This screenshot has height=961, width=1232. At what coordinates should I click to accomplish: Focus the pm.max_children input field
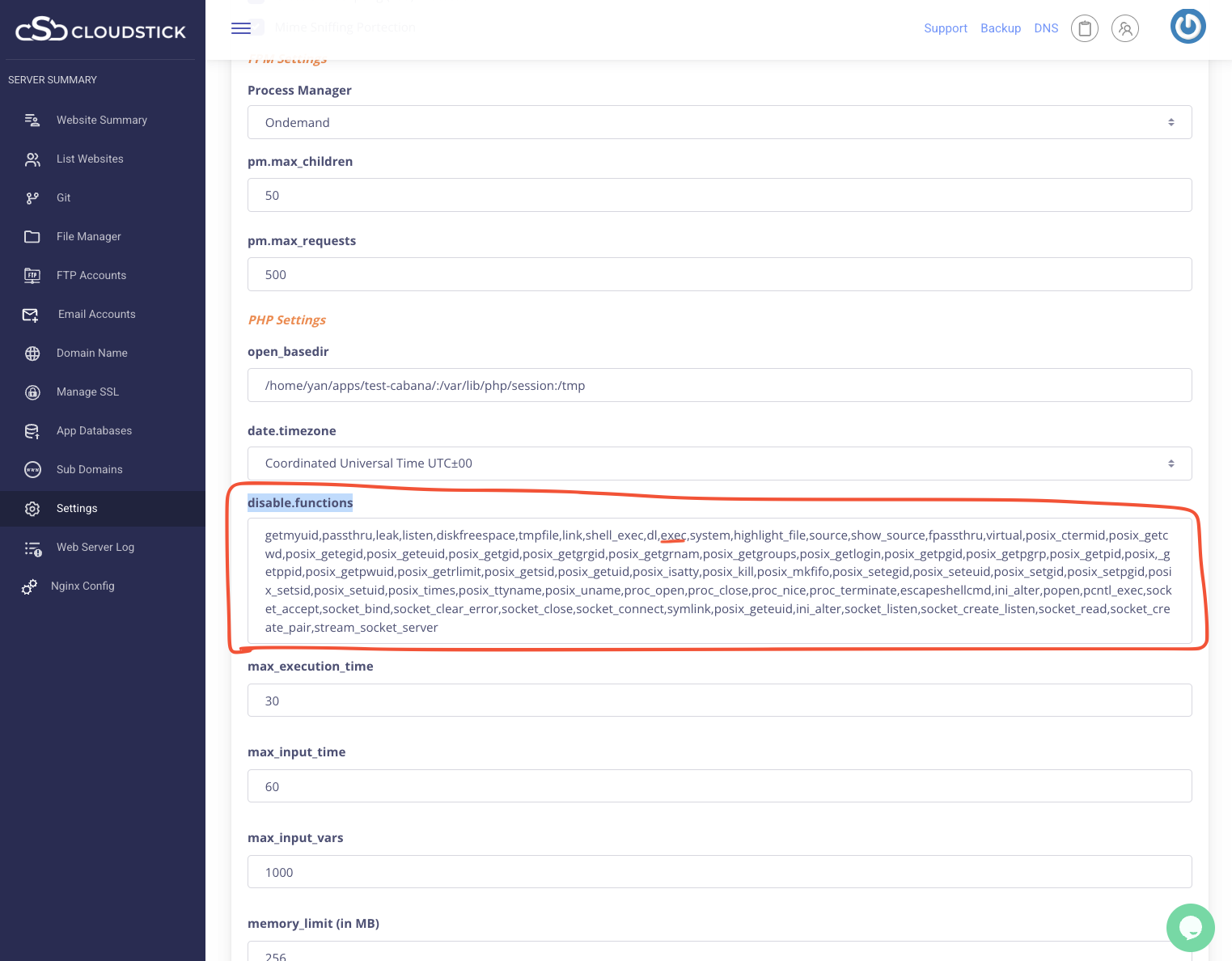(x=718, y=196)
